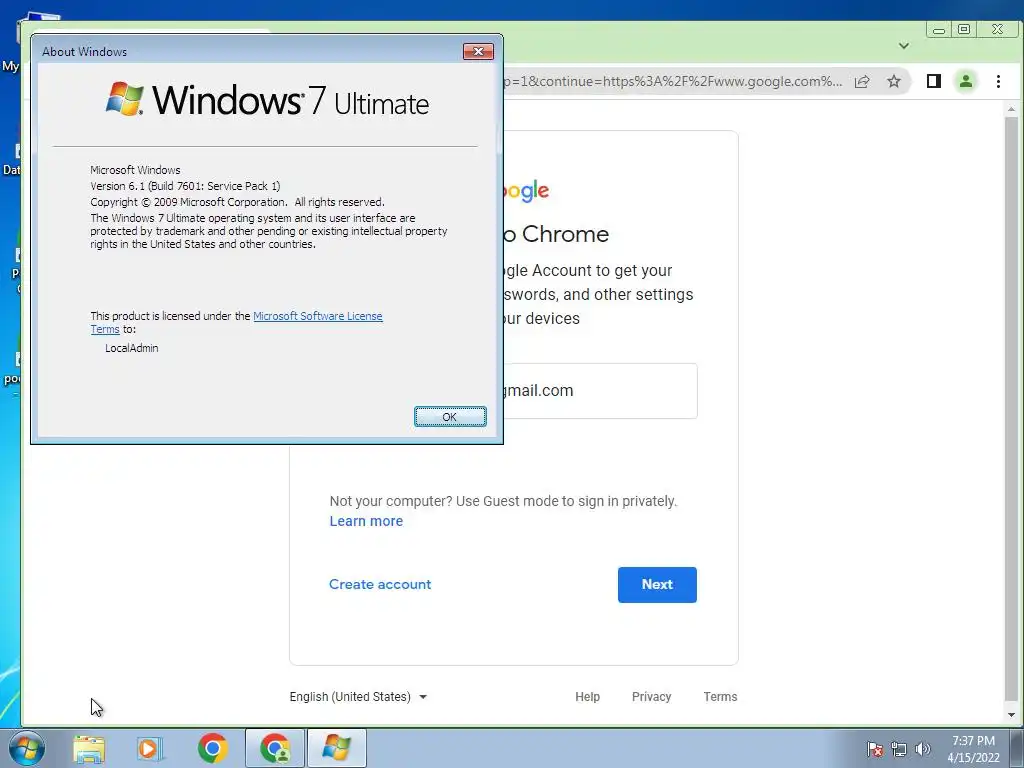This screenshot has height=768, width=1024.
Task: Click the network tray icon
Action: [x=899, y=749]
